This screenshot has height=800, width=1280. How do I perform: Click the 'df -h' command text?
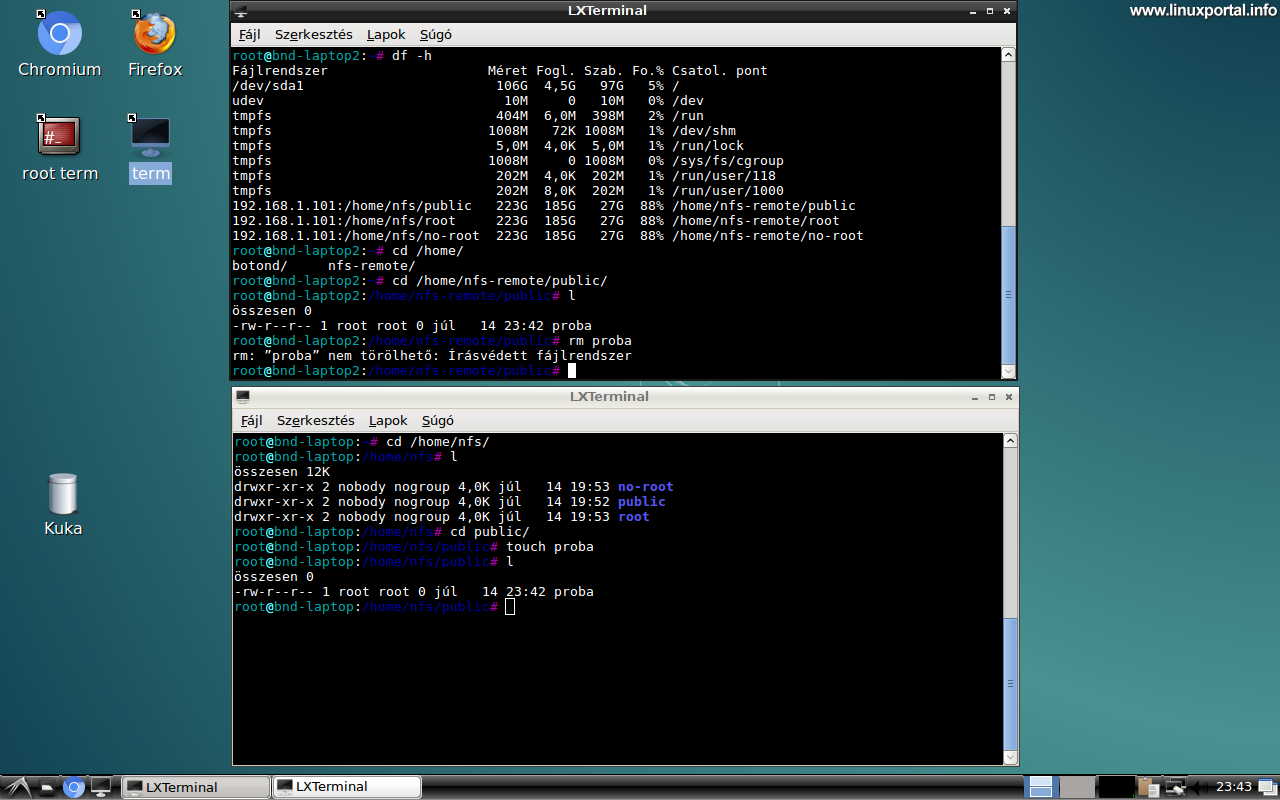[412, 56]
